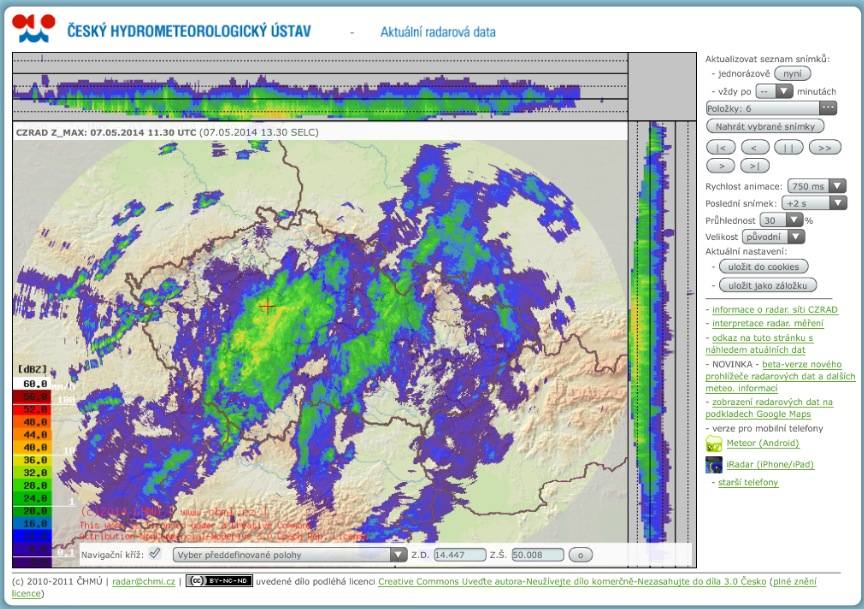The width and height of the screenshot is (864, 609).
Task: Click the 'o' button beside coordinates
Action: (x=580, y=554)
